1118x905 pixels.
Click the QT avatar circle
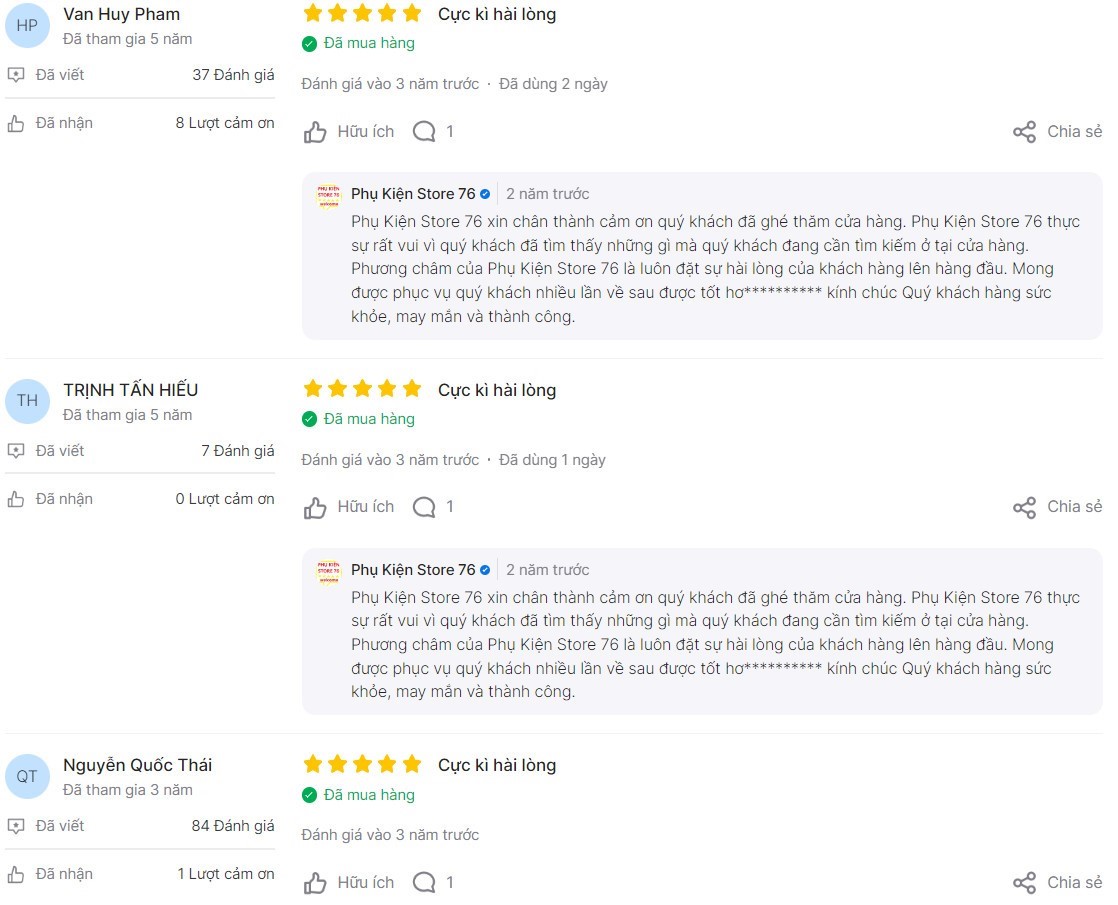27,776
